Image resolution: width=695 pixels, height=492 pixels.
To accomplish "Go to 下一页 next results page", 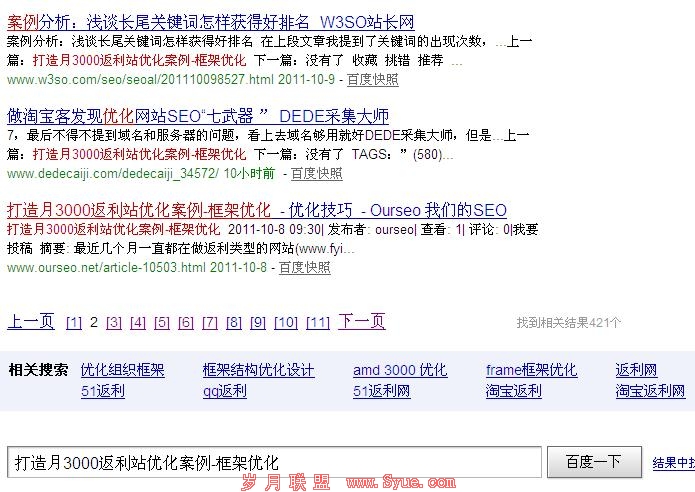I will click(x=361, y=322).
